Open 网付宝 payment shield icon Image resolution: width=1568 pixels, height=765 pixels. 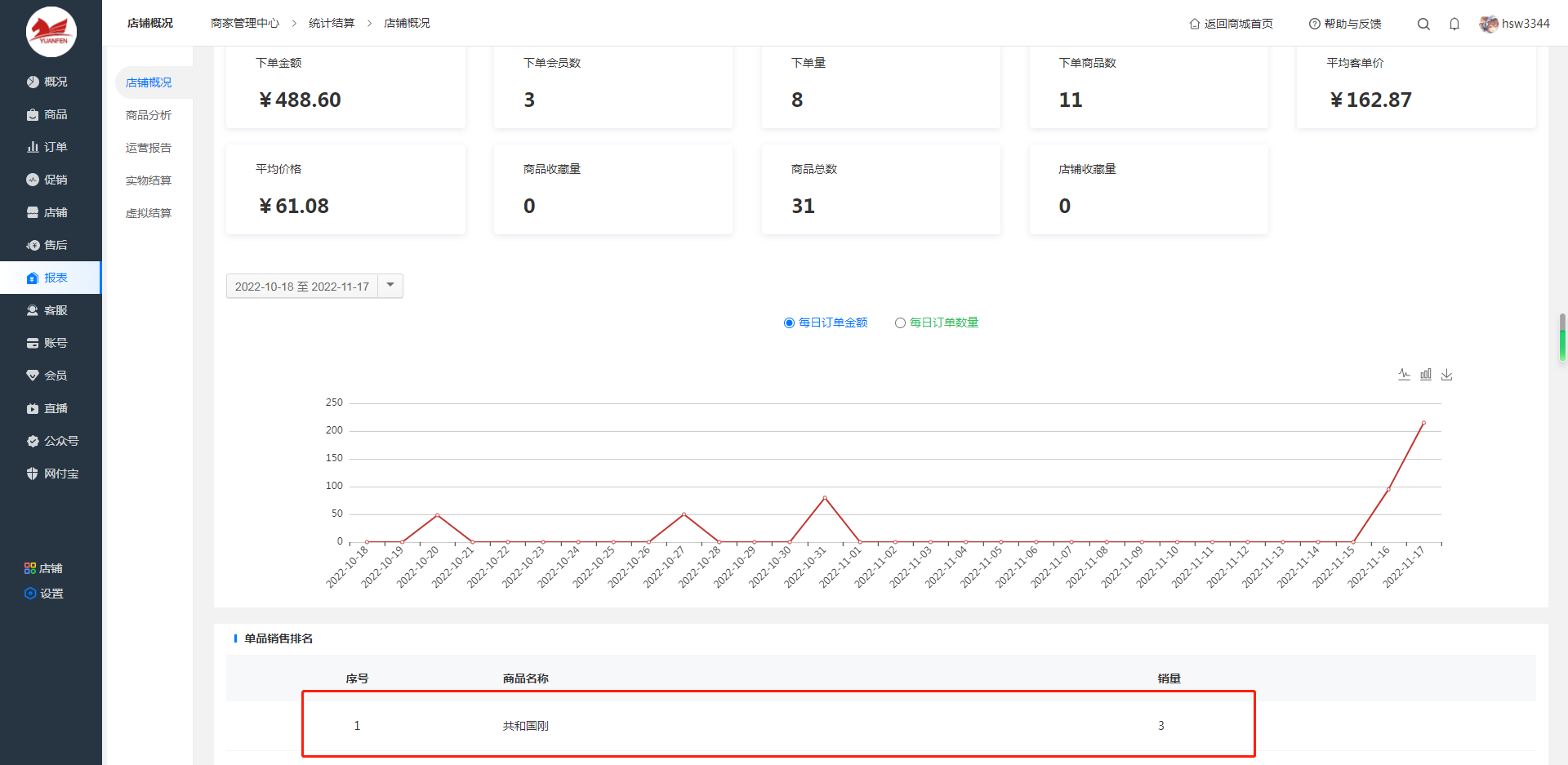coord(33,474)
